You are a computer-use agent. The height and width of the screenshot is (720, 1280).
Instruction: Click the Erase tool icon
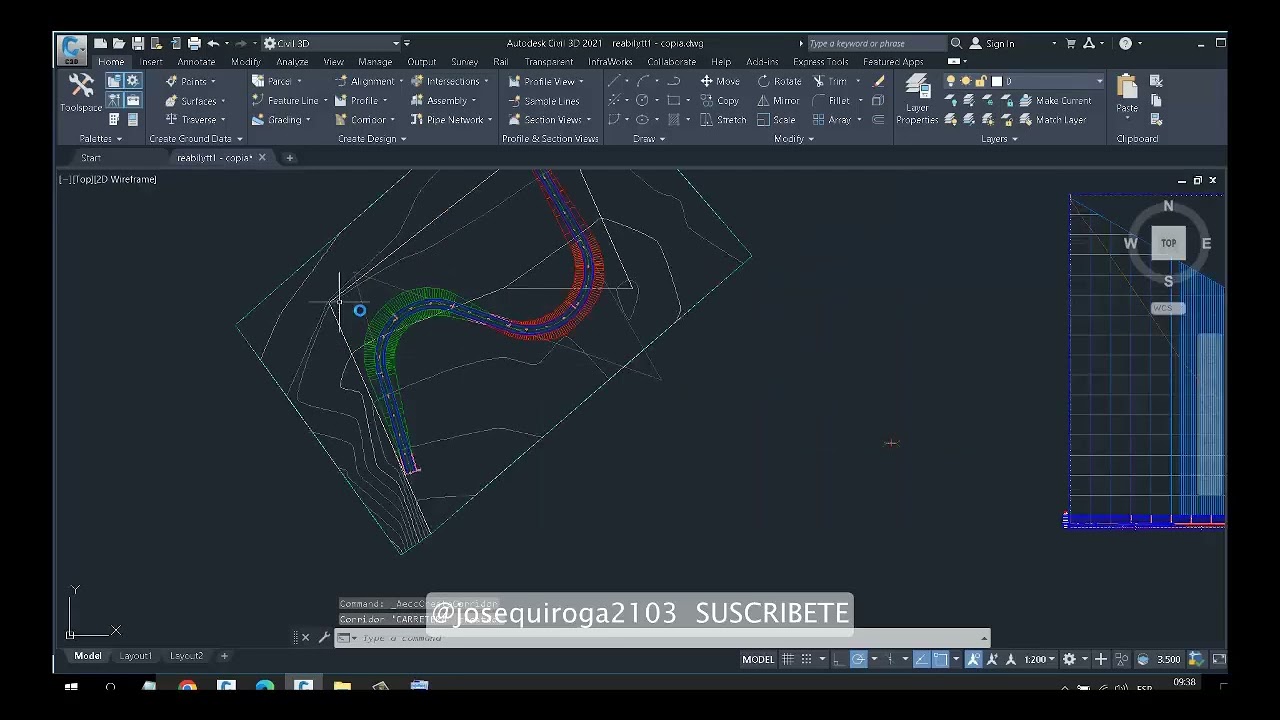coord(878,81)
